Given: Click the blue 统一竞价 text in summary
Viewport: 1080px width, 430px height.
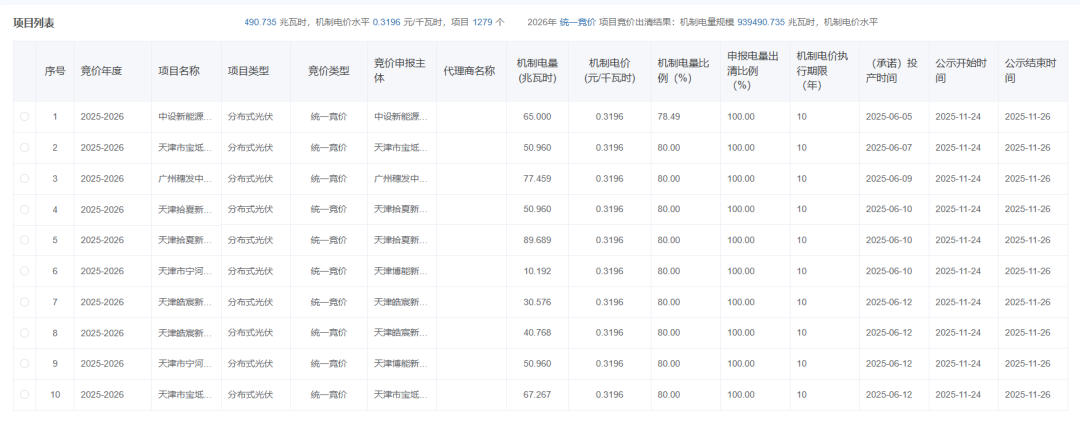Looking at the screenshot, I should click(578, 21).
